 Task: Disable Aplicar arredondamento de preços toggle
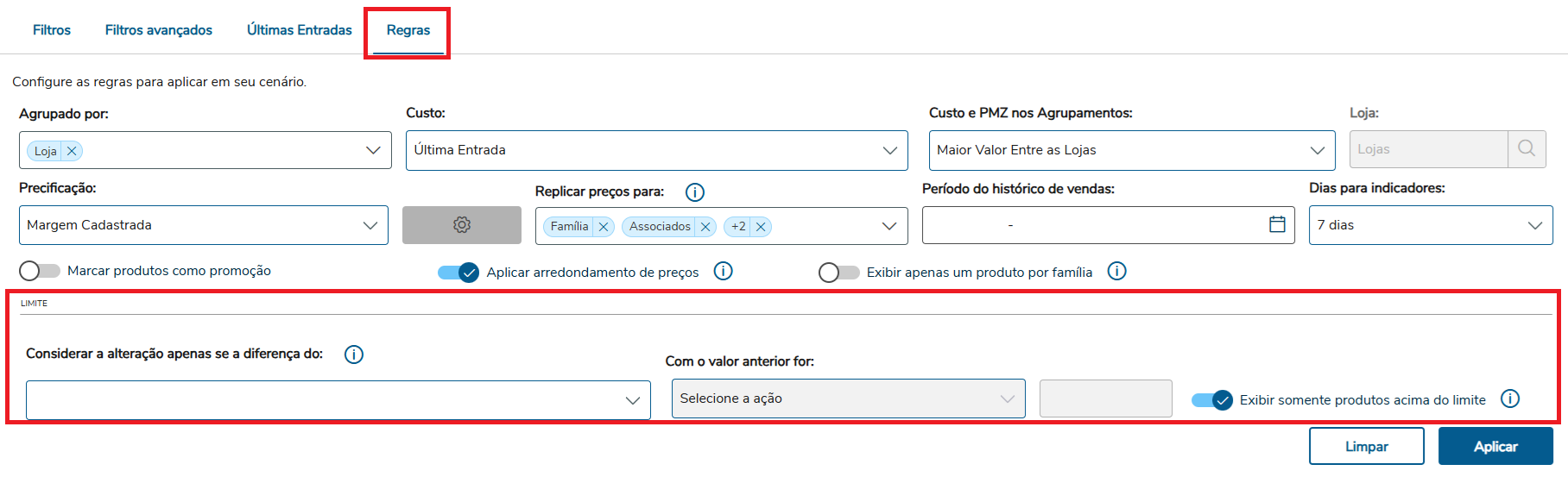(x=458, y=273)
